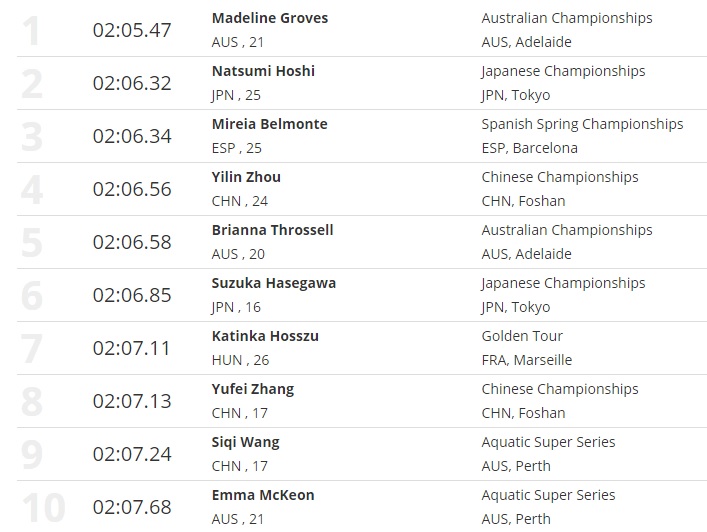The height and width of the screenshot is (532, 707).
Task: Select Katinka Hosszu's name
Action: coord(265,336)
